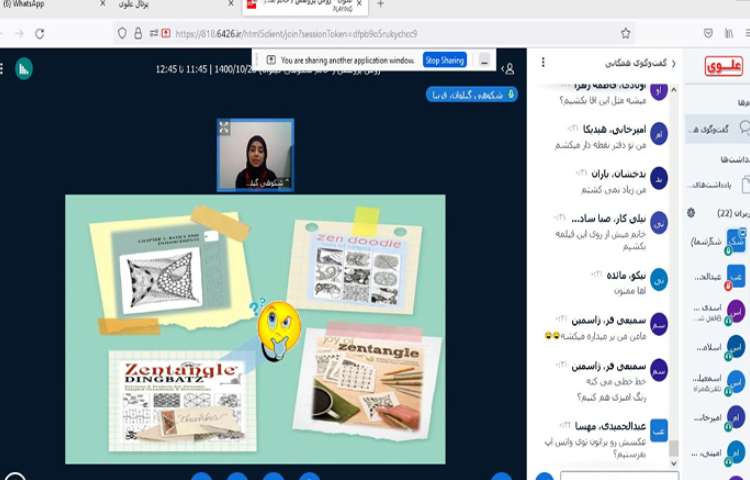Switch to the WhatsApp browser tab
750x480 pixels.
pyautogui.click(x=53, y=4)
